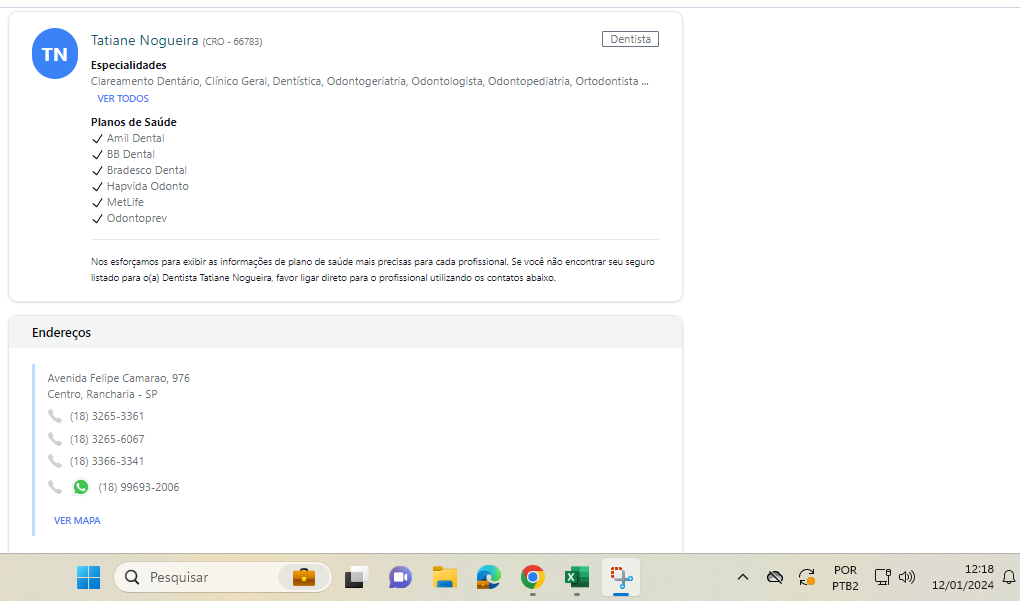This screenshot has width=1020, height=601.
Task: Click phone number (18) 3265-3361
Action: pyautogui.click(x=107, y=416)
